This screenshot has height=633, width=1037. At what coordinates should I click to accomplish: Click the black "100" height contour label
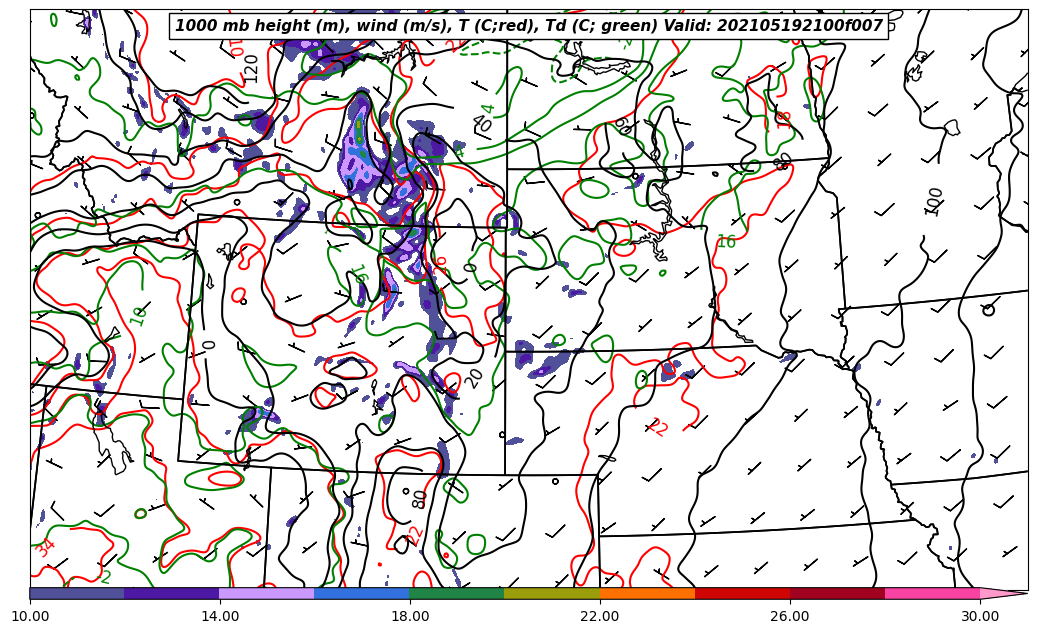click(x=934, y=202)
